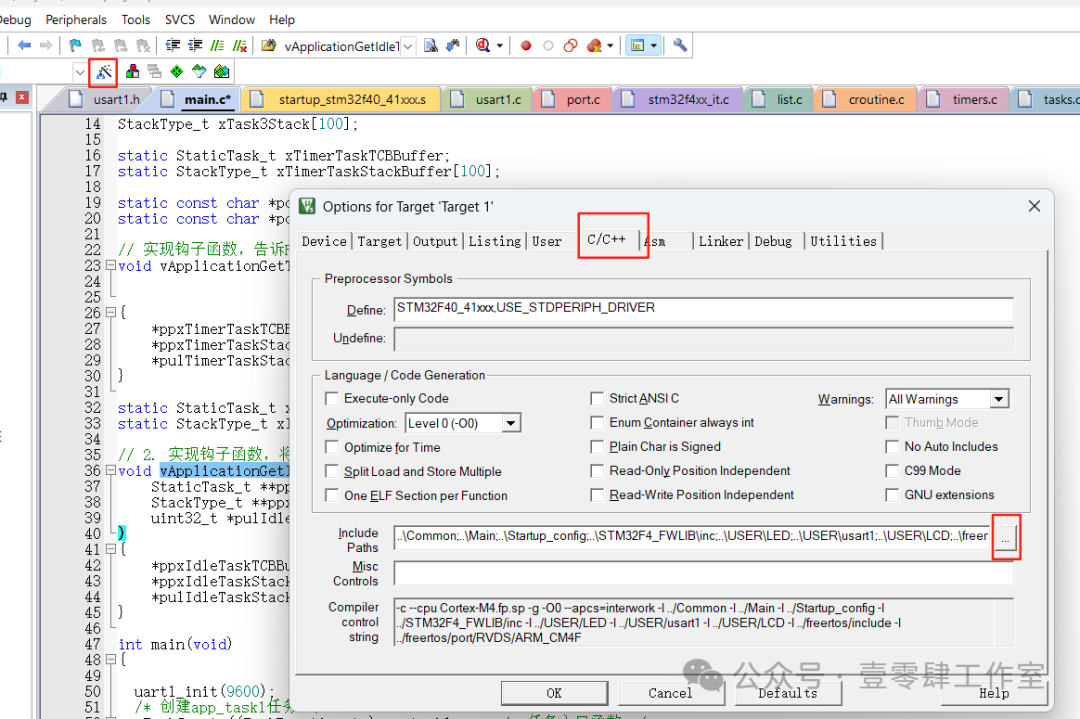Open the window layout dropdown arrow
This screenshot has height=719, width=1080.
click(654, 45)
